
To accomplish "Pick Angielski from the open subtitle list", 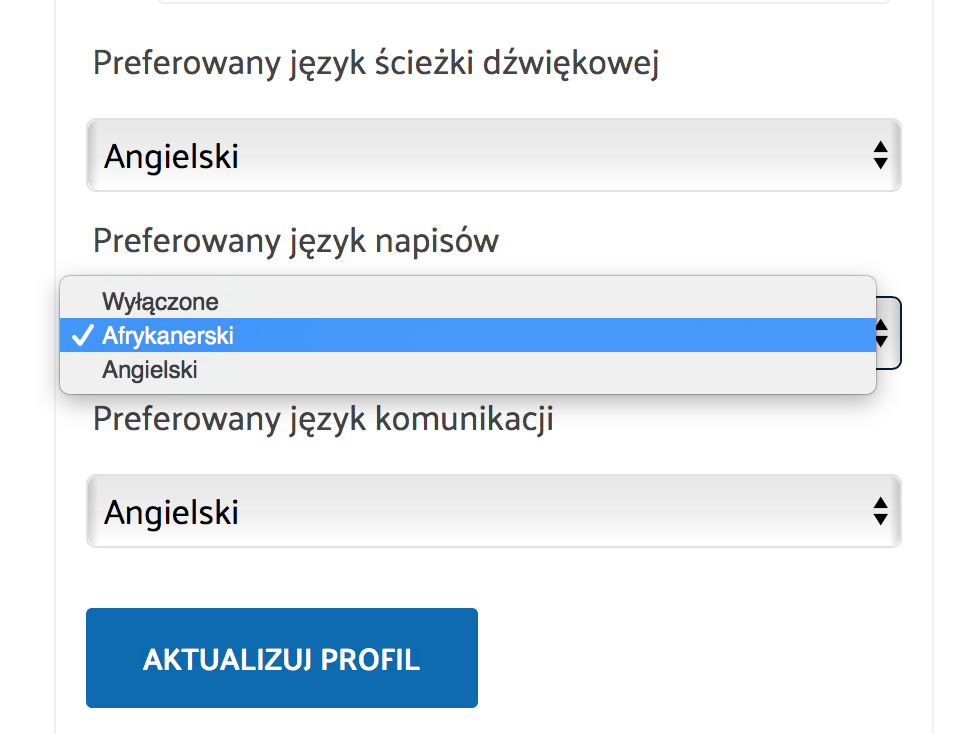I will click(150, 370).
